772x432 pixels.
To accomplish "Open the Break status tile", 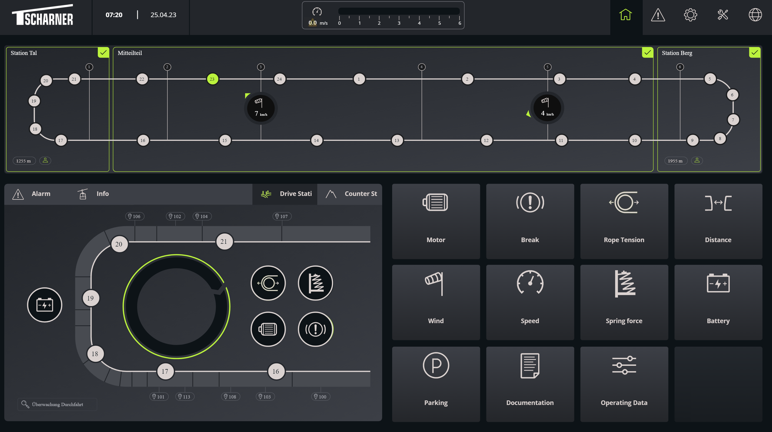I will [529, 220].
